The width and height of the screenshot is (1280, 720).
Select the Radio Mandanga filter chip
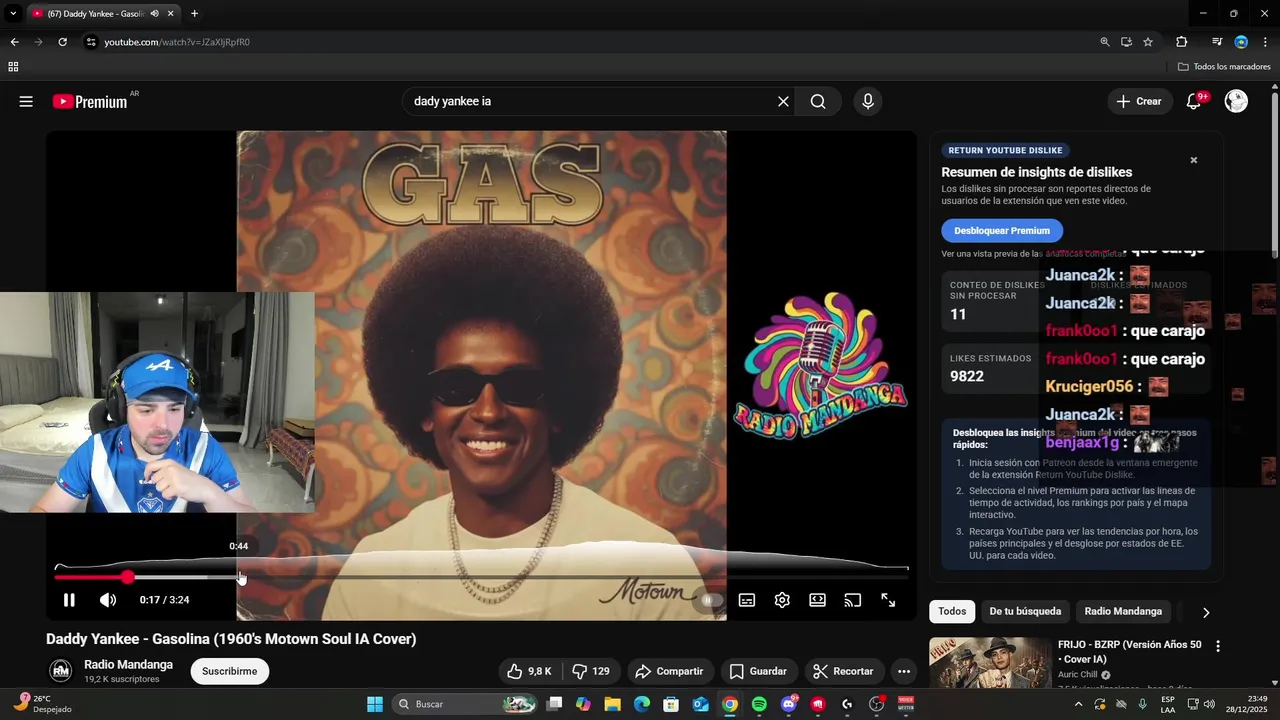click(1123, 611)
